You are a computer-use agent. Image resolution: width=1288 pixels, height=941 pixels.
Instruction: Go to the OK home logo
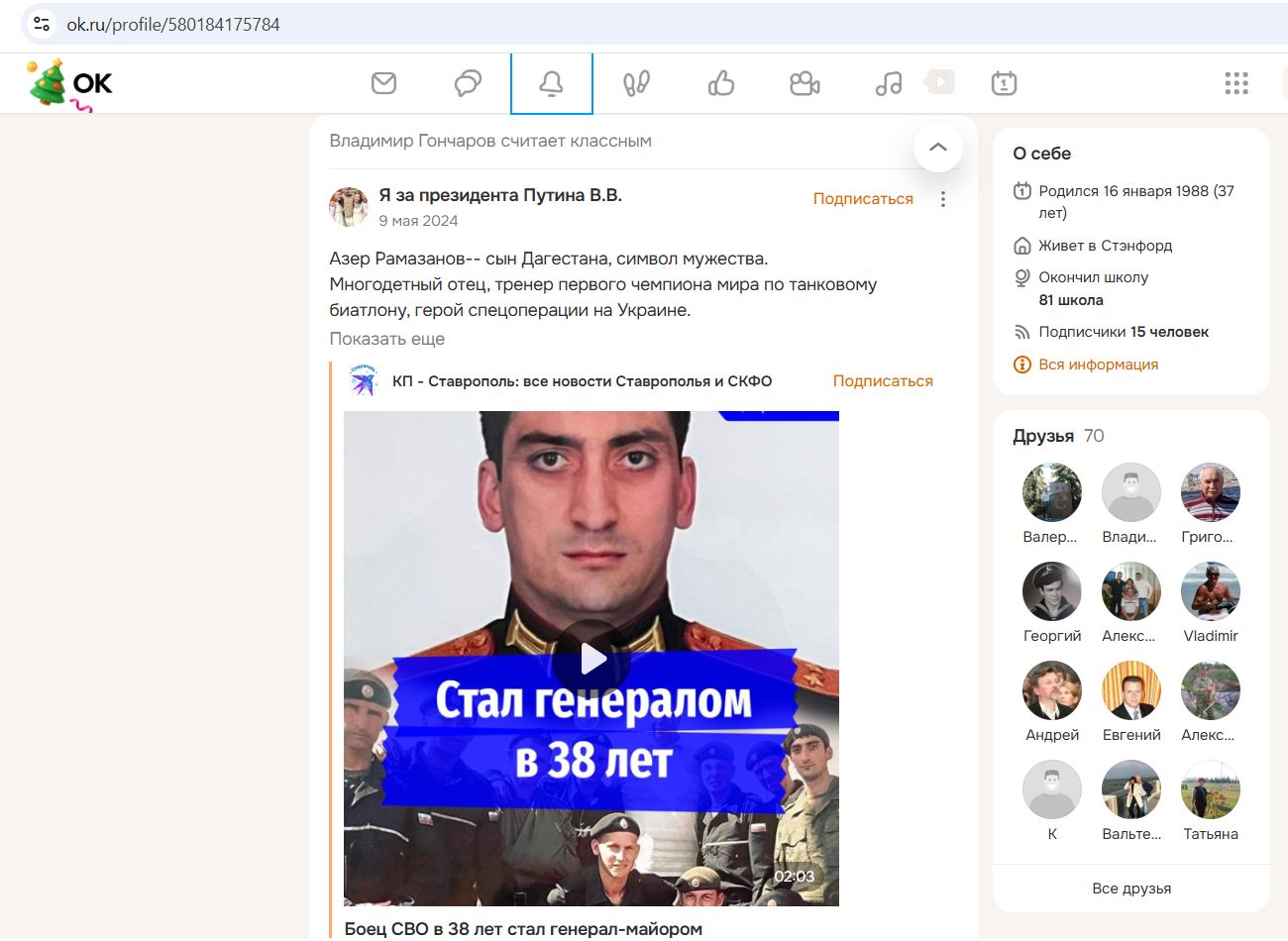(x=71, y=84)
